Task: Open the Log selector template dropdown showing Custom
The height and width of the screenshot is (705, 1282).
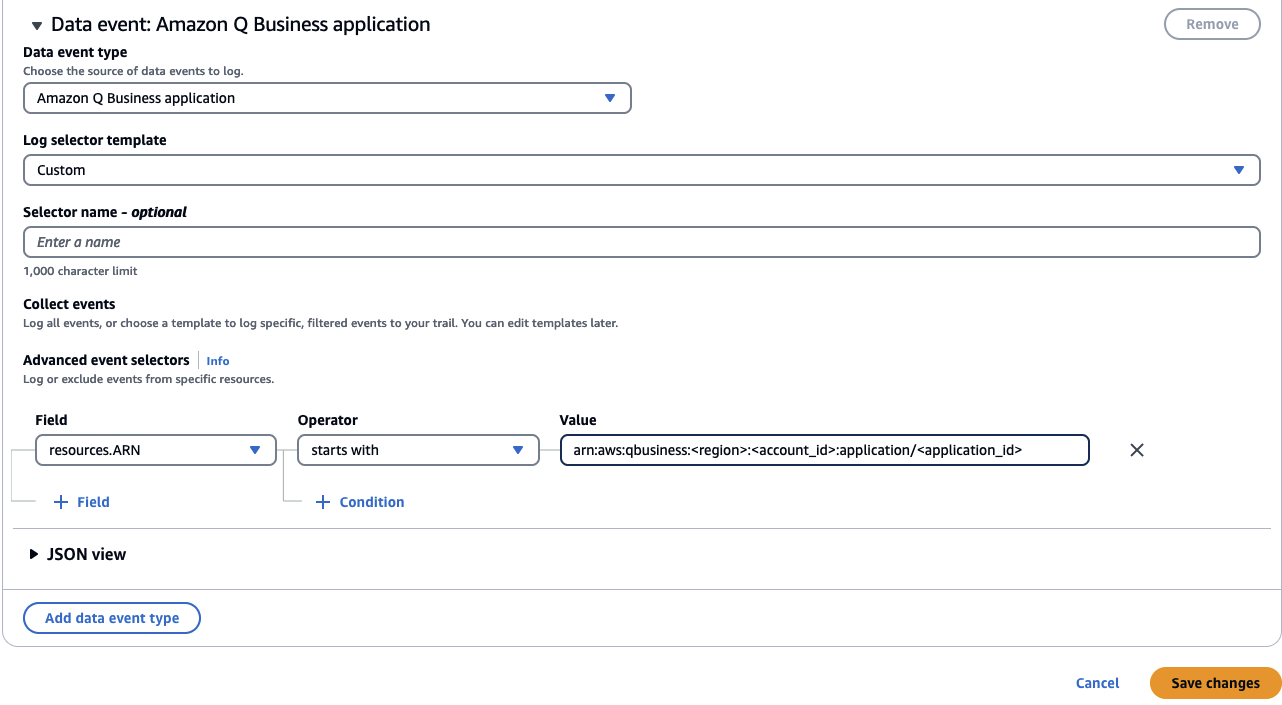Action: tap(640, 170)
